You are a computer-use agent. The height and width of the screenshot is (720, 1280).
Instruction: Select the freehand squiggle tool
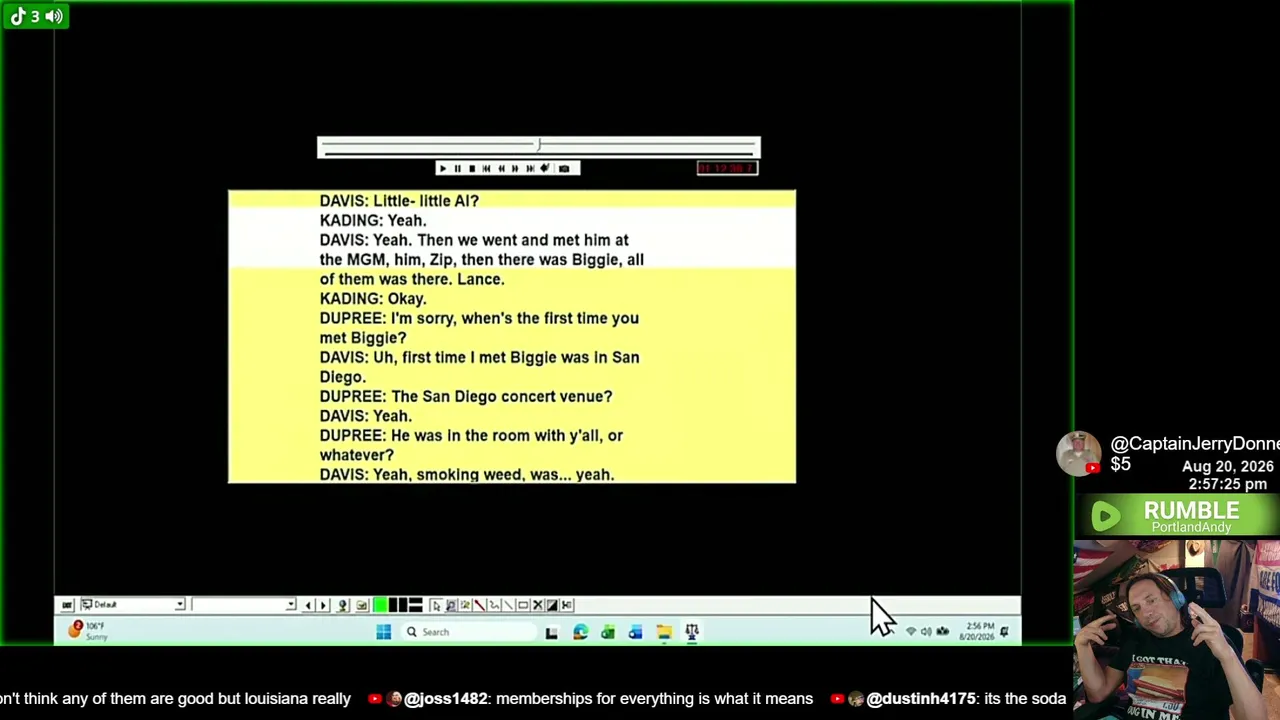[x=493, y=604]
